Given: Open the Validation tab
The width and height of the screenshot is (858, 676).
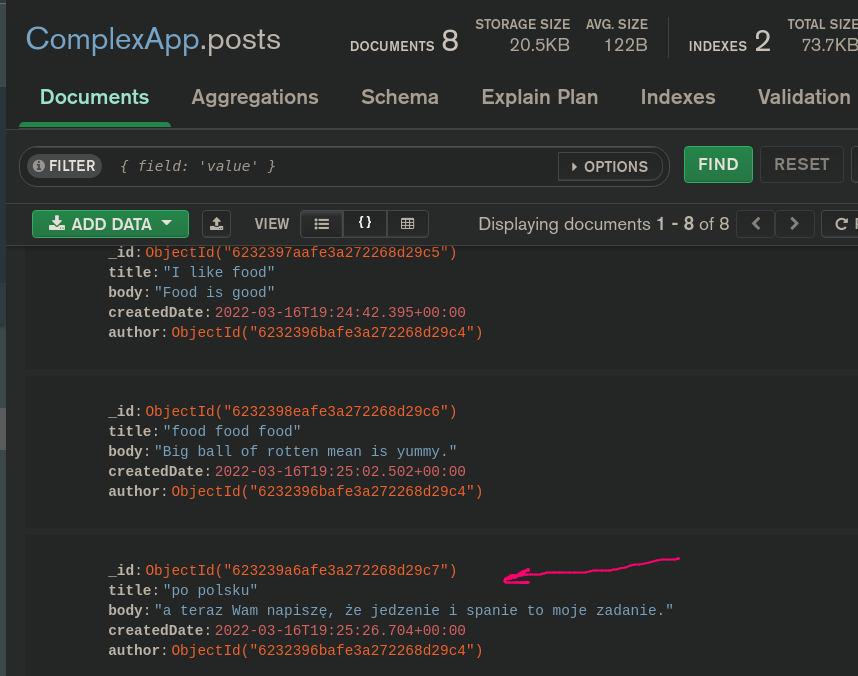Looking at the screenshot, I should (x=804, y=97).
